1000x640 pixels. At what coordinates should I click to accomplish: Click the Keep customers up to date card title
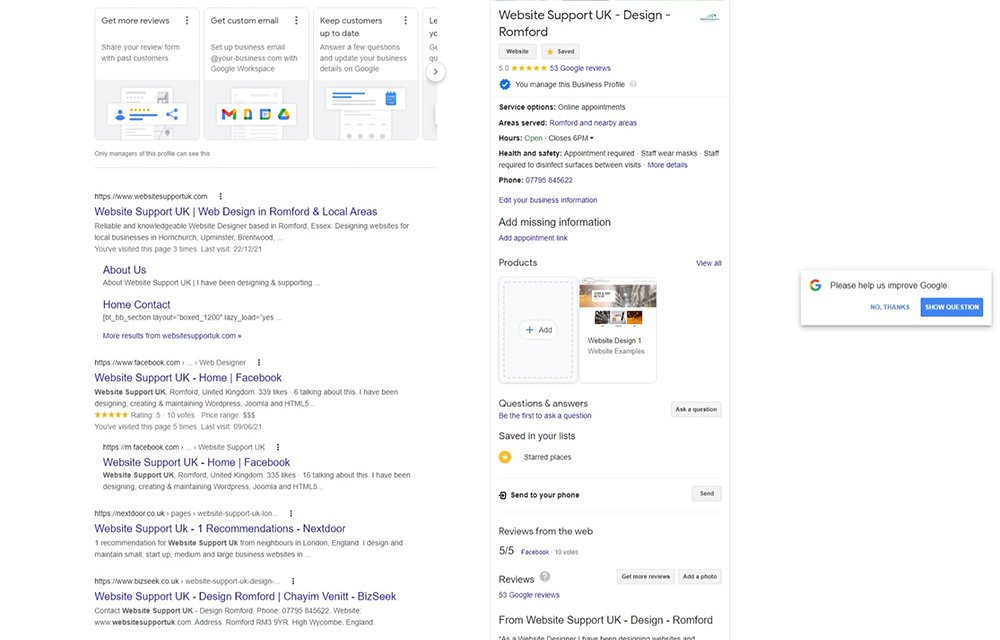[351, 27]
